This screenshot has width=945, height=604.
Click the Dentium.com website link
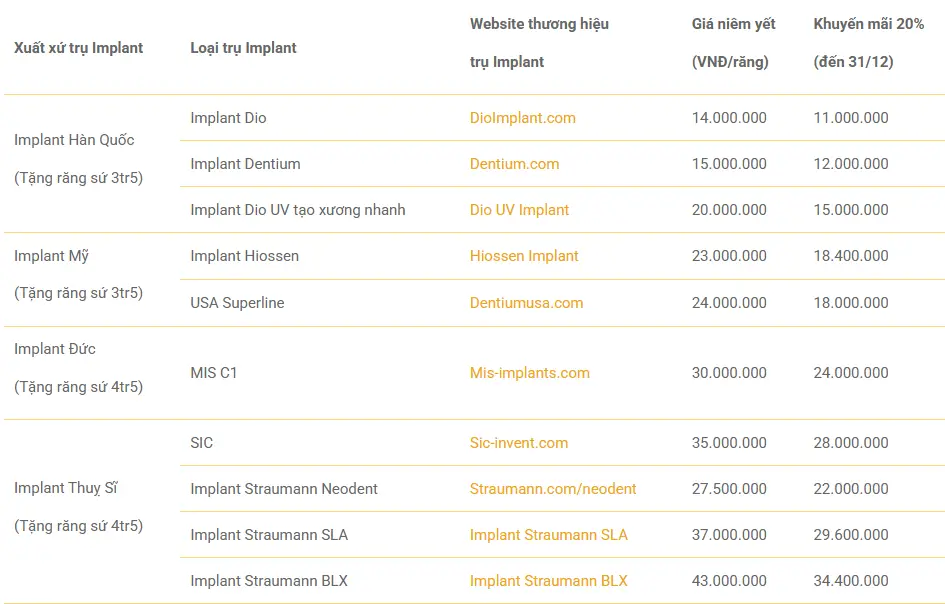tap(514, 164)
